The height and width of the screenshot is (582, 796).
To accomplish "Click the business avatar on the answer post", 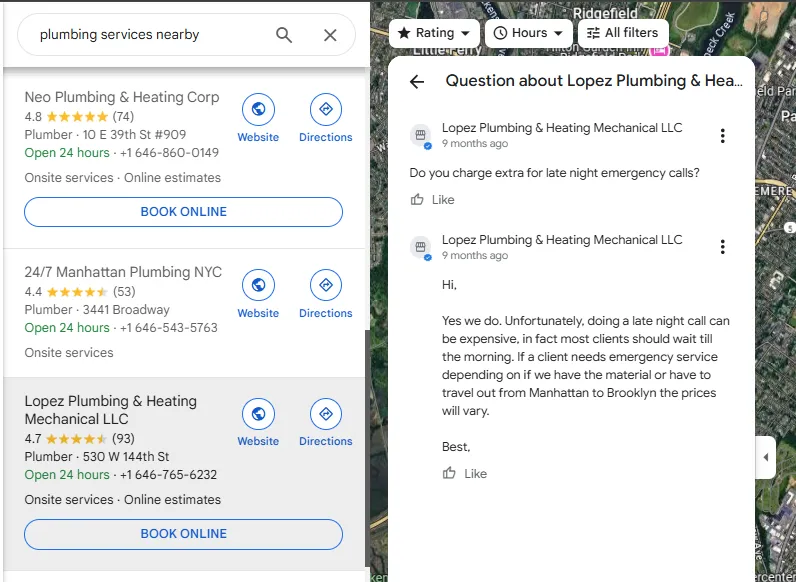I will pyautogui.click(x=420, y=247).
